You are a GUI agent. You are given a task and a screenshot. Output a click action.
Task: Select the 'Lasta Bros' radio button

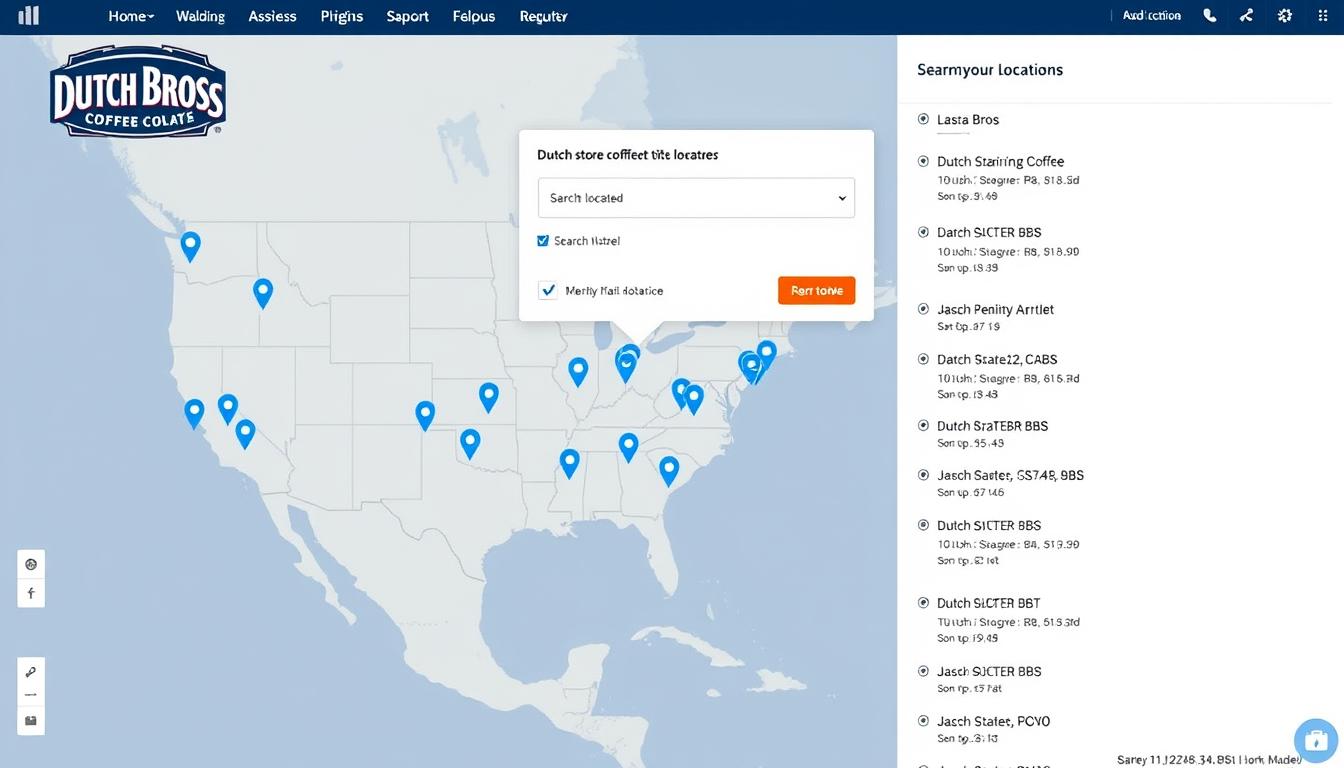click(x=923, y=119)
